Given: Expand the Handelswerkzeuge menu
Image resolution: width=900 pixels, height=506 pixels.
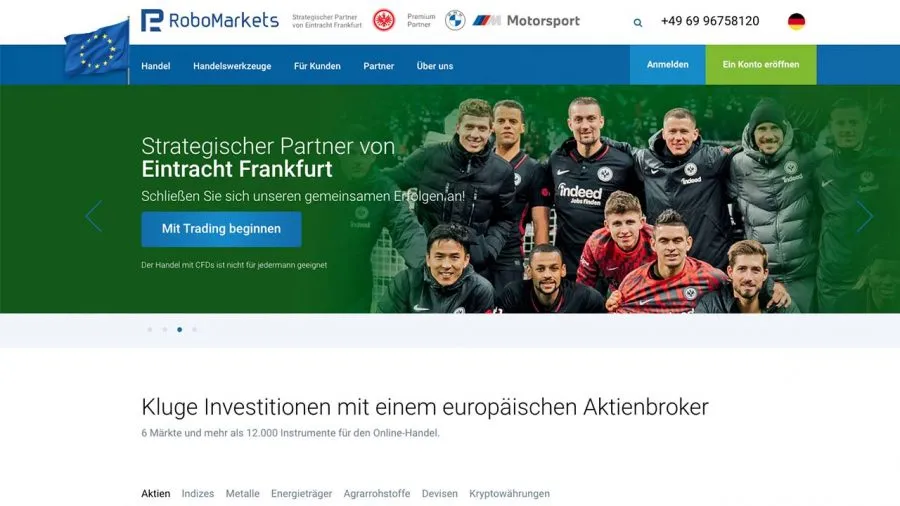Looking at the screenshot, I should pos(232,66).
